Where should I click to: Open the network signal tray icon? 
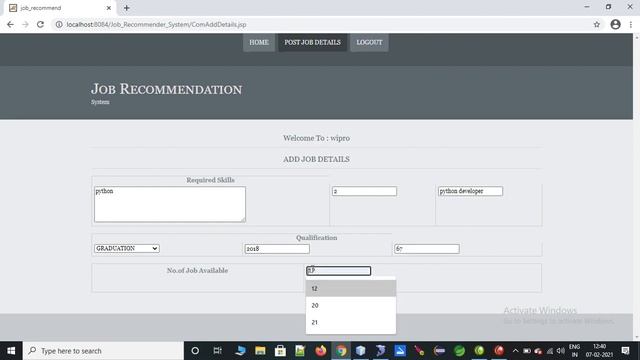click(x=550, y=351)
